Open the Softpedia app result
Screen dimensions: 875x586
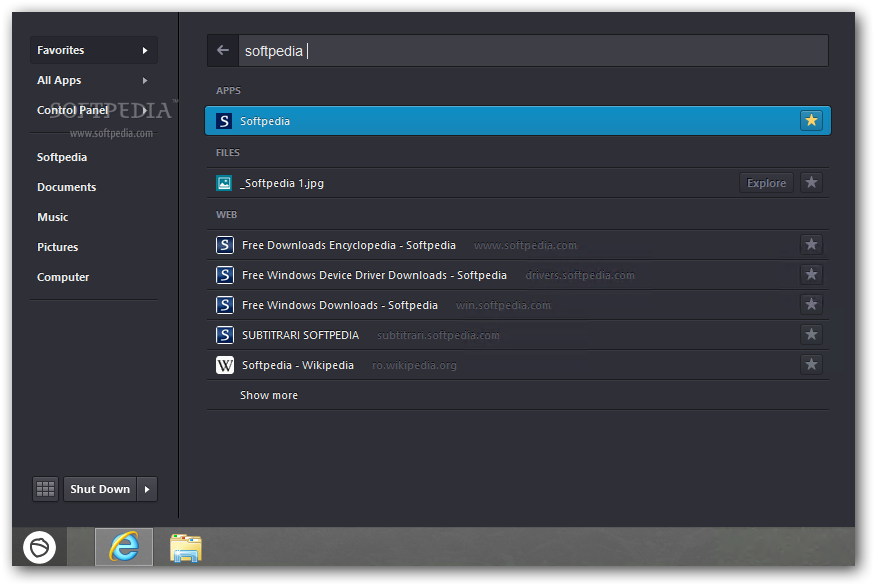[x=517, y=121]
